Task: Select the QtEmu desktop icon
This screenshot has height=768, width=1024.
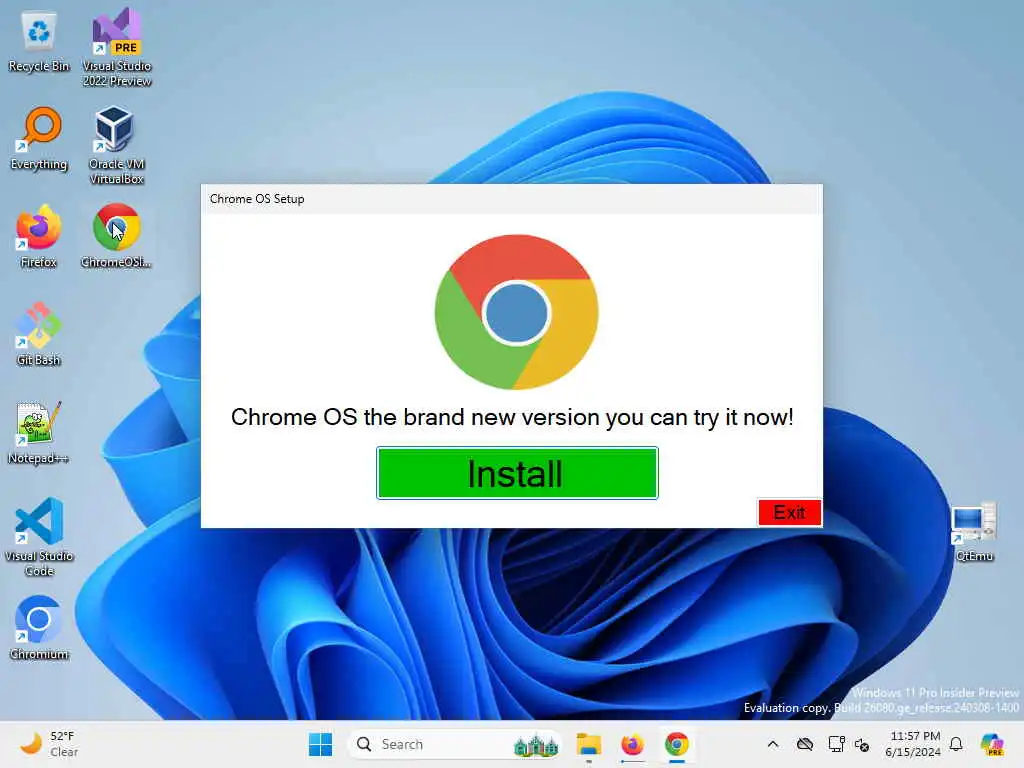Action: click(x=974, y=532)
